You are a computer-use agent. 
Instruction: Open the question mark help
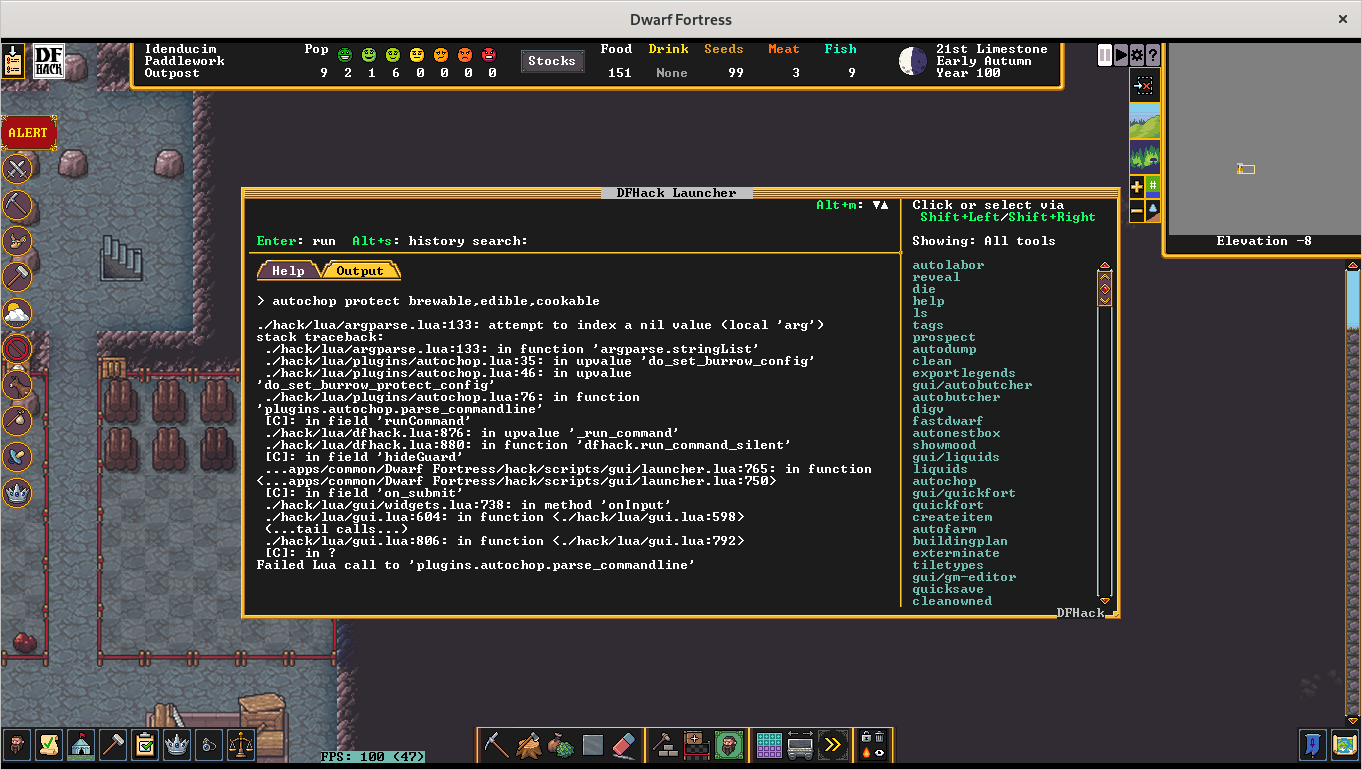[x=1153, y=55]
